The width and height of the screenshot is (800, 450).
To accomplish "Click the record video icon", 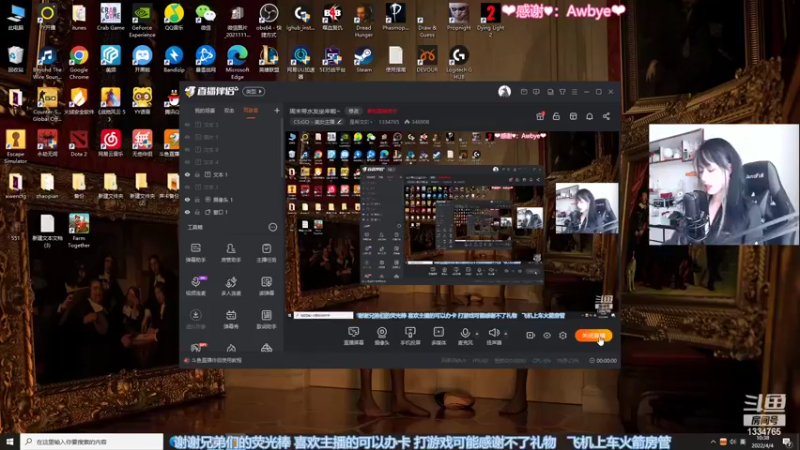I will pos(530,335).
